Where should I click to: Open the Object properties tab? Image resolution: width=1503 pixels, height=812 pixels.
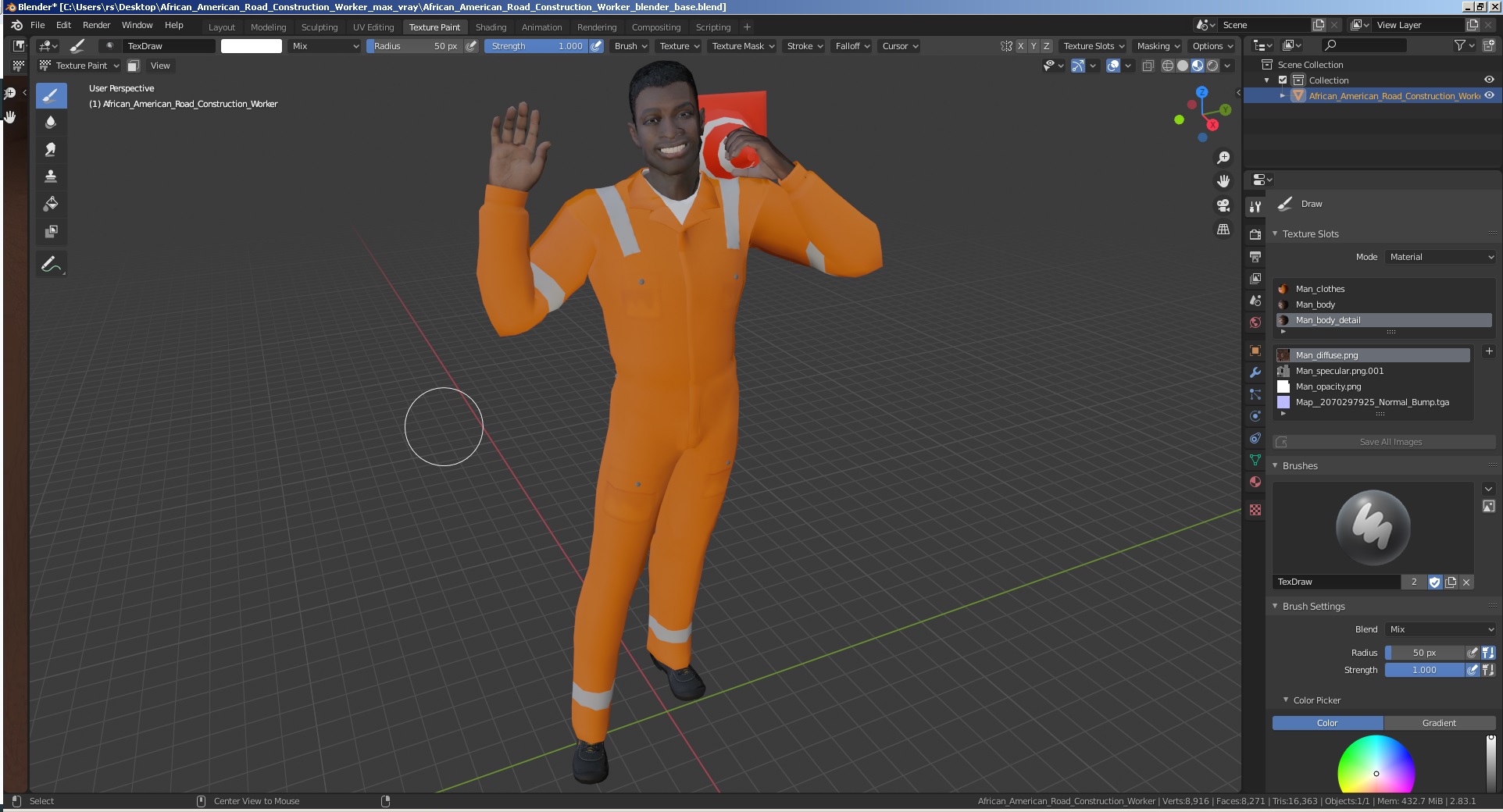pyautogui.click(x=1255, y=351)
